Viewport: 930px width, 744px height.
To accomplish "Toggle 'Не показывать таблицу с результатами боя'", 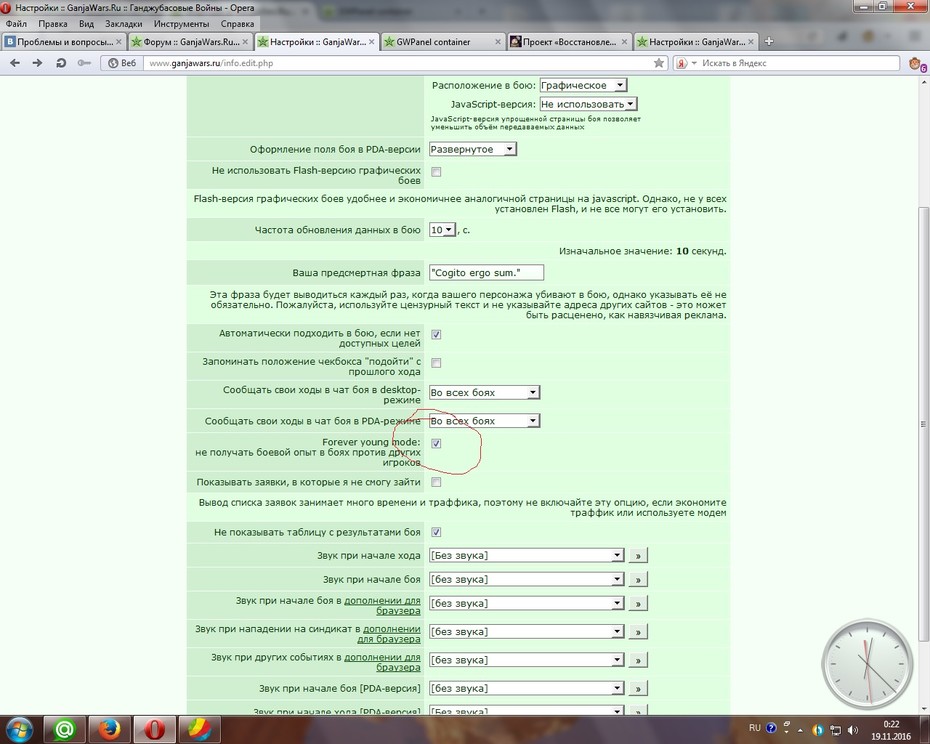I will tap(436, 532).
